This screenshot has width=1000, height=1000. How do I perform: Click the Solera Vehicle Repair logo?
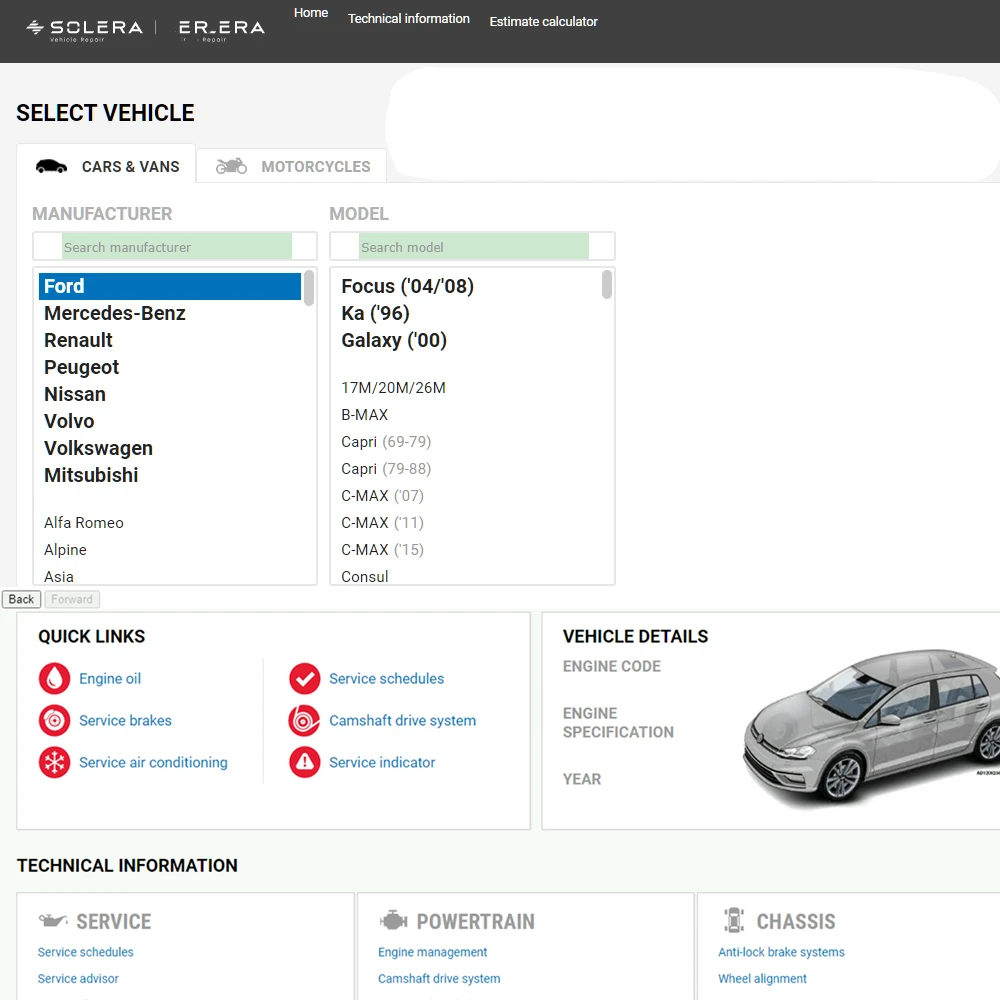(x=85, y=30)
